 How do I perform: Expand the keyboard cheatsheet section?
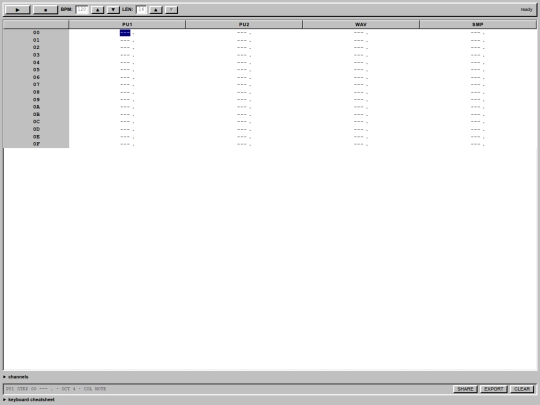[29, 399]
